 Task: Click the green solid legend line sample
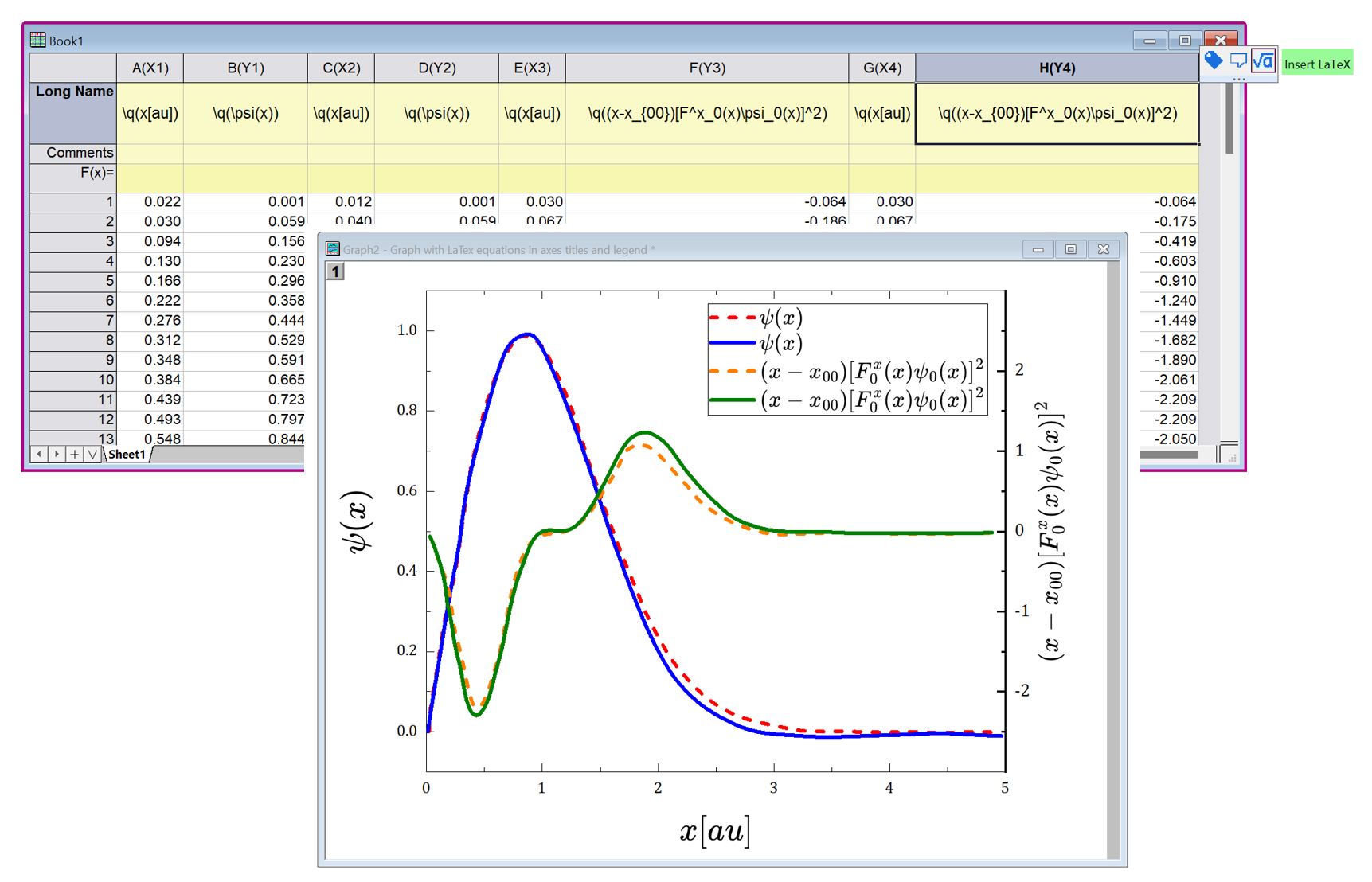pos(732,400)
